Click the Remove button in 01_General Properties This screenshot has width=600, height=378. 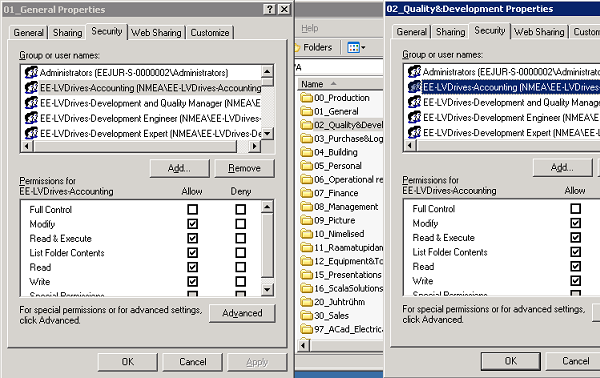pos(245,168)
